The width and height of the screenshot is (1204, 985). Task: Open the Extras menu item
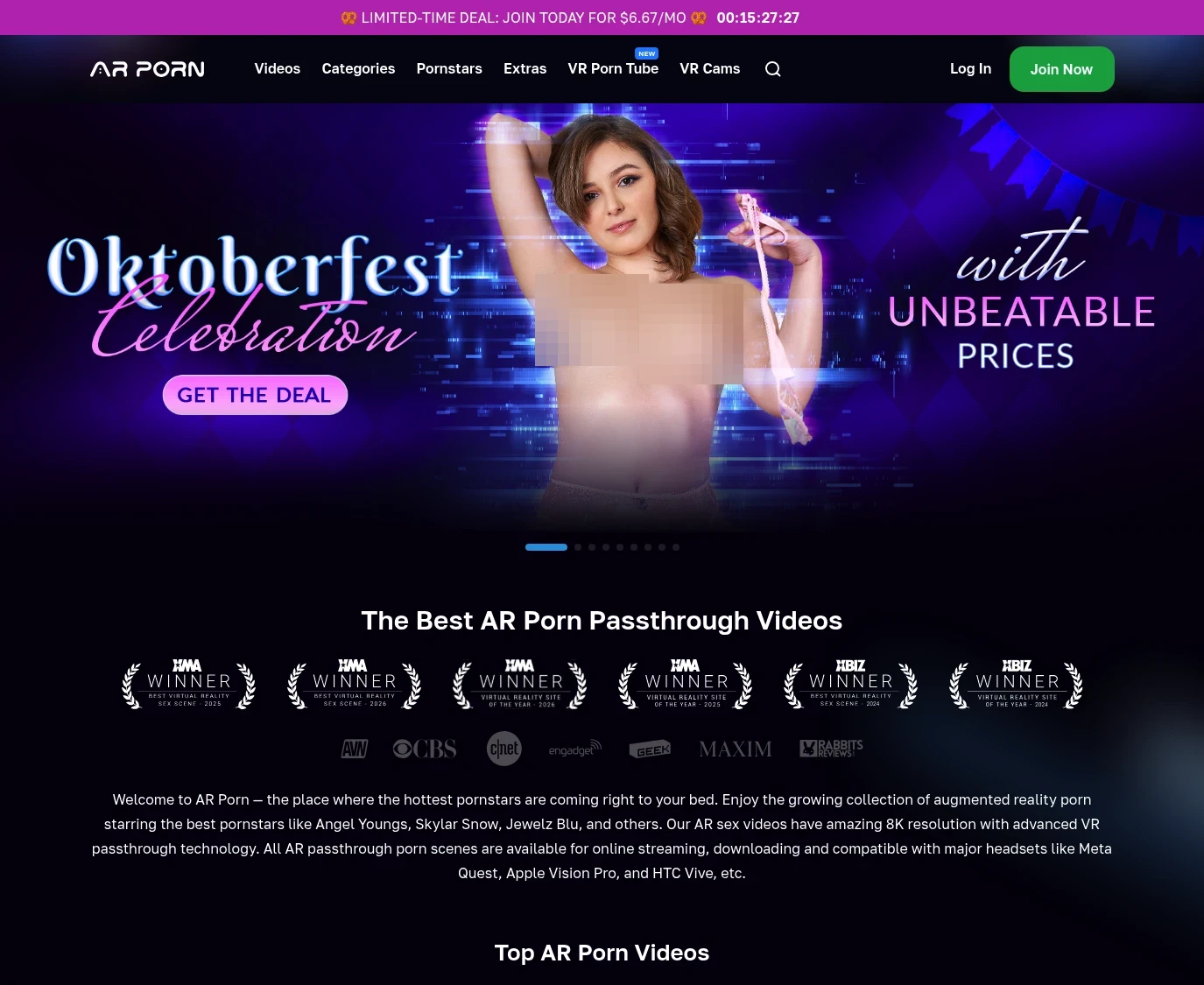[x=525, y=68]
